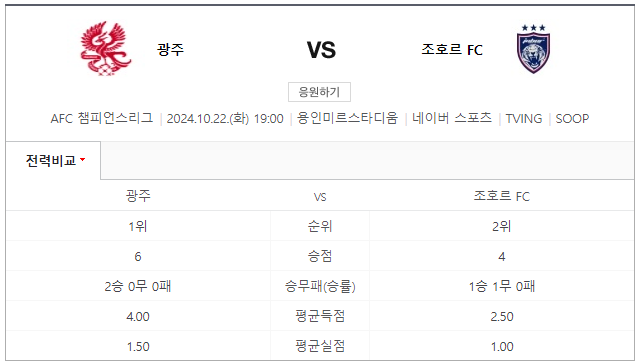Click the 평균실점 row label

[320, 346]
